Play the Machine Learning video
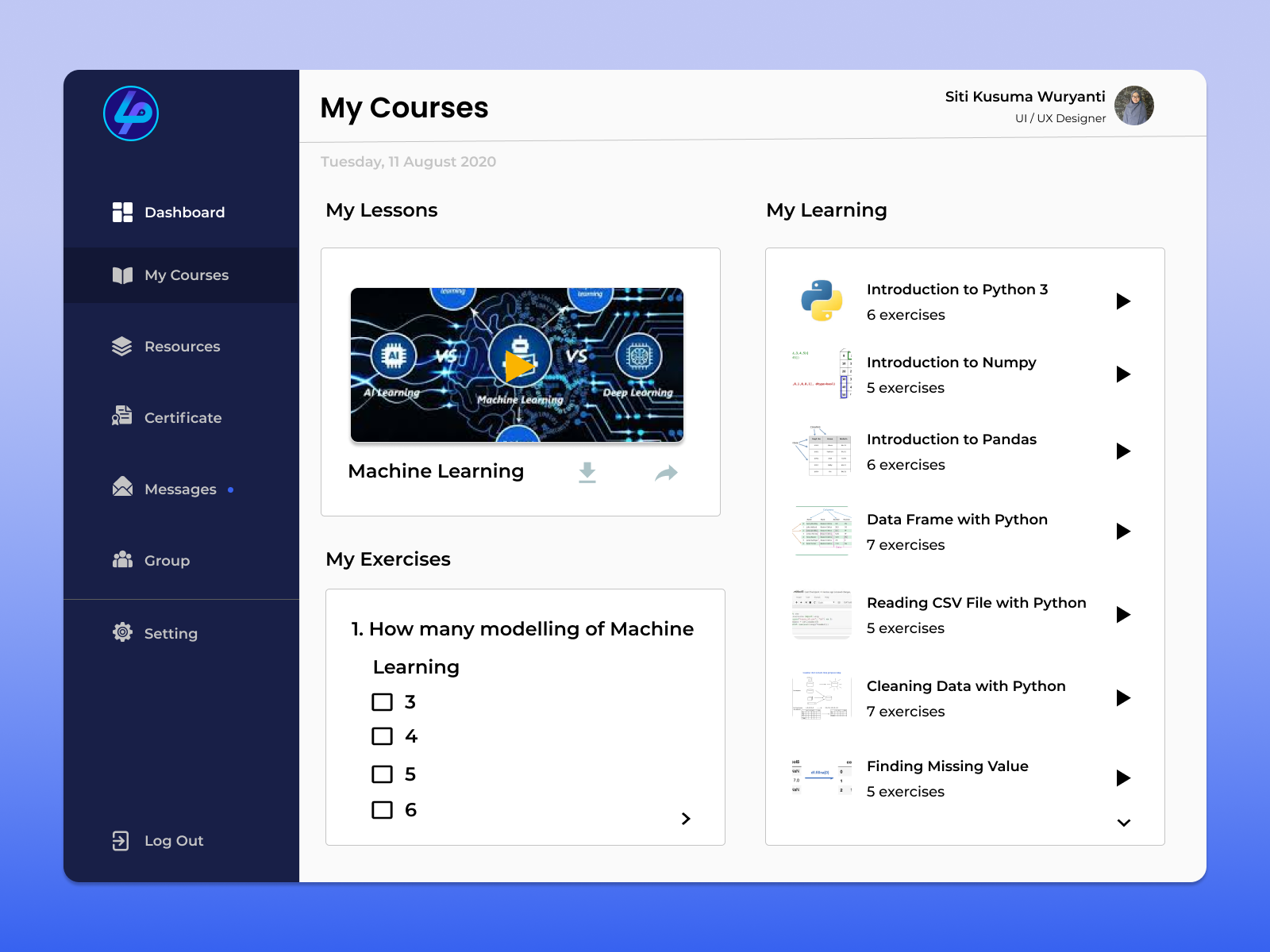The width and height of the screenshot is (1270, 952). [x=518, y=365]
